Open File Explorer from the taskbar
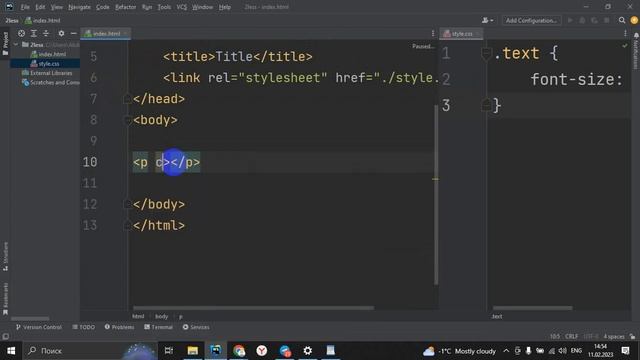640x360 pixels. pos(193,351)
